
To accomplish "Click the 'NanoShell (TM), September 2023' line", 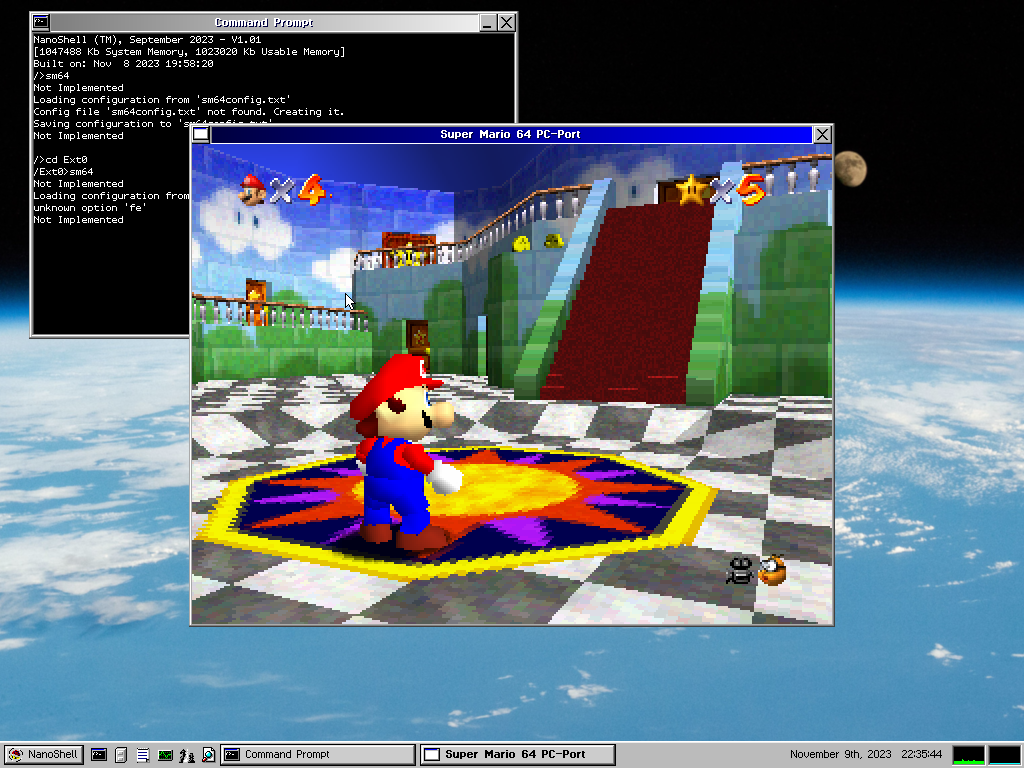I will (x=147, y=40).
